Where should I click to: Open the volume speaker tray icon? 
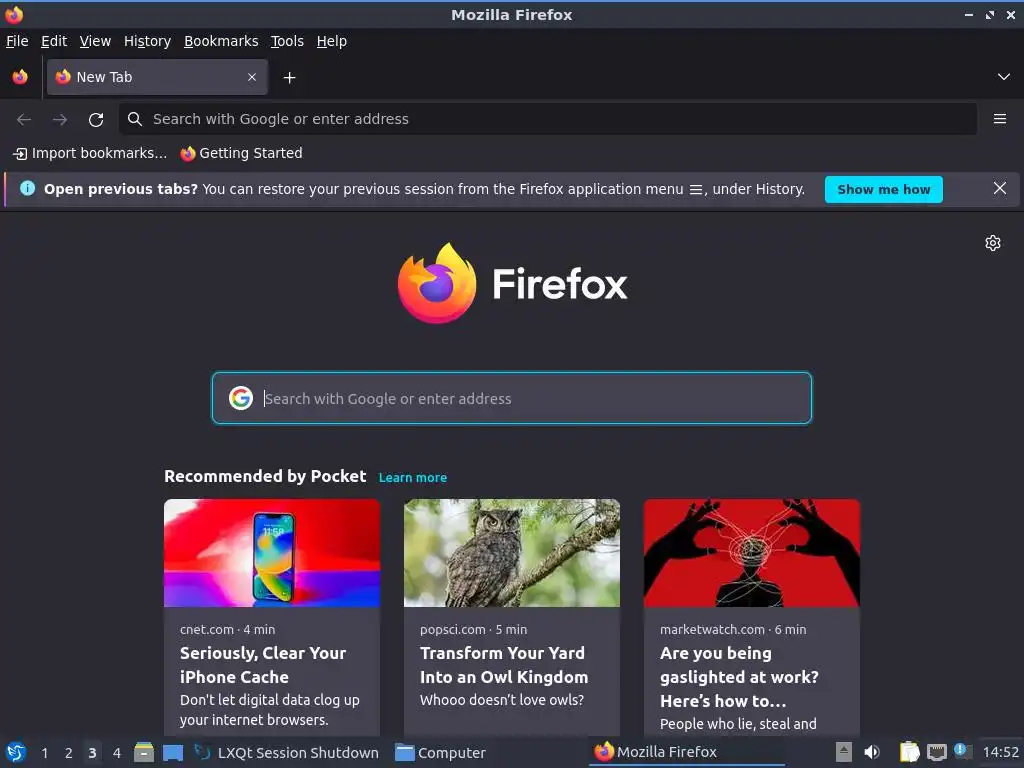[x=872, y=752]
